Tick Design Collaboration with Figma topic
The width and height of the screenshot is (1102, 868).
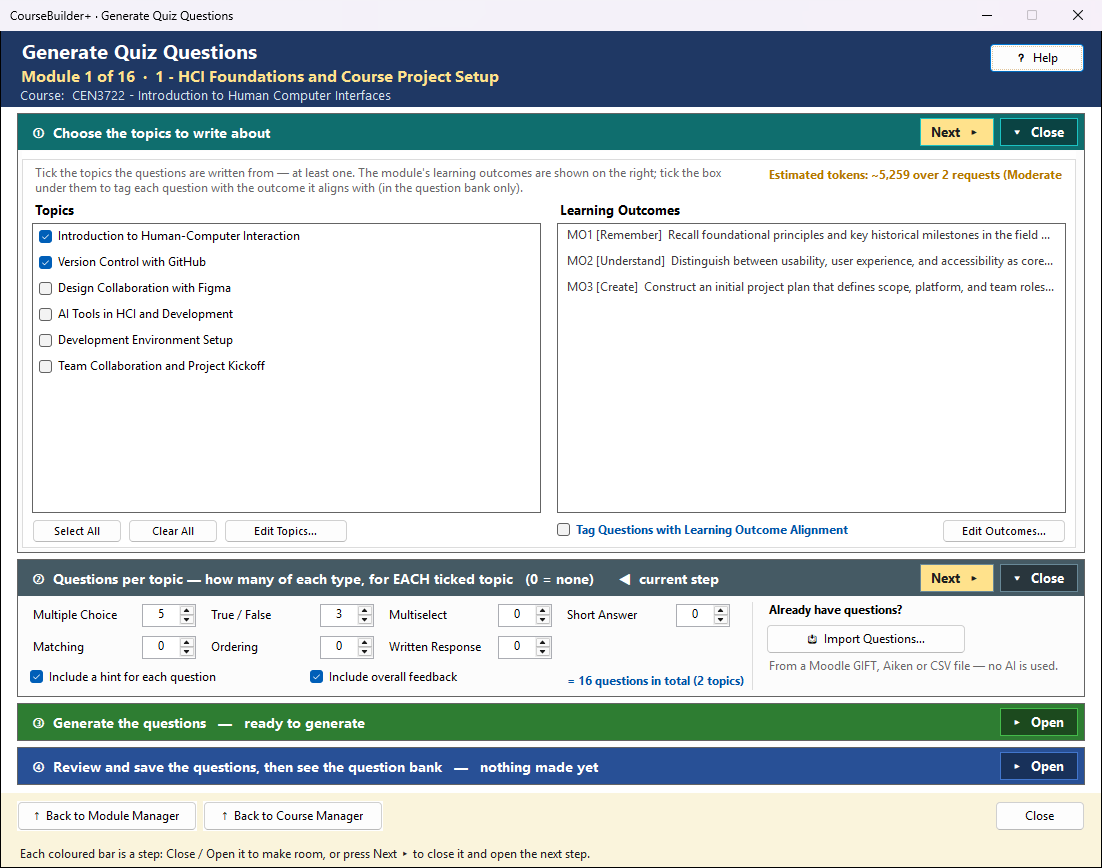click(46, 288)
